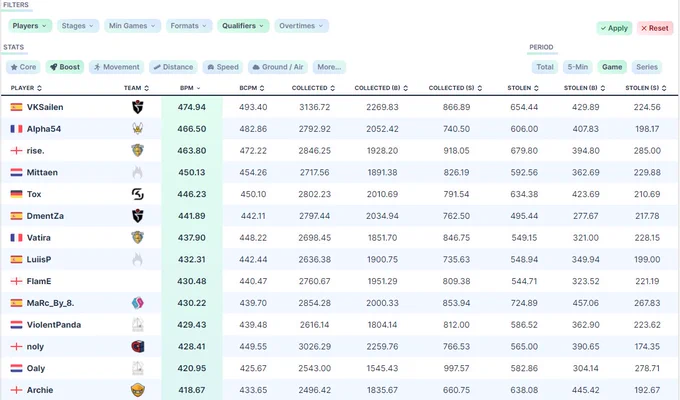Image resolution: width=680 pixels, height=400 pixels.
Task: Open VKSailen's player page
Action: 45,107
